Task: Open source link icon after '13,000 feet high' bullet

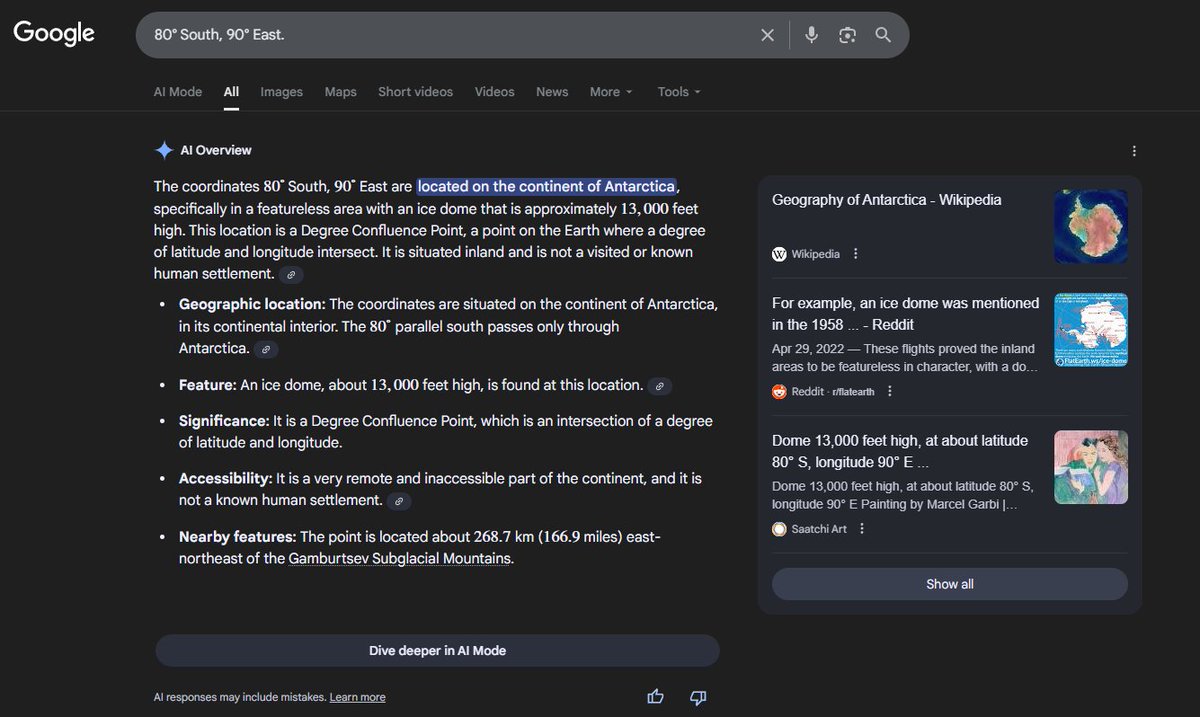Action: 660,386
